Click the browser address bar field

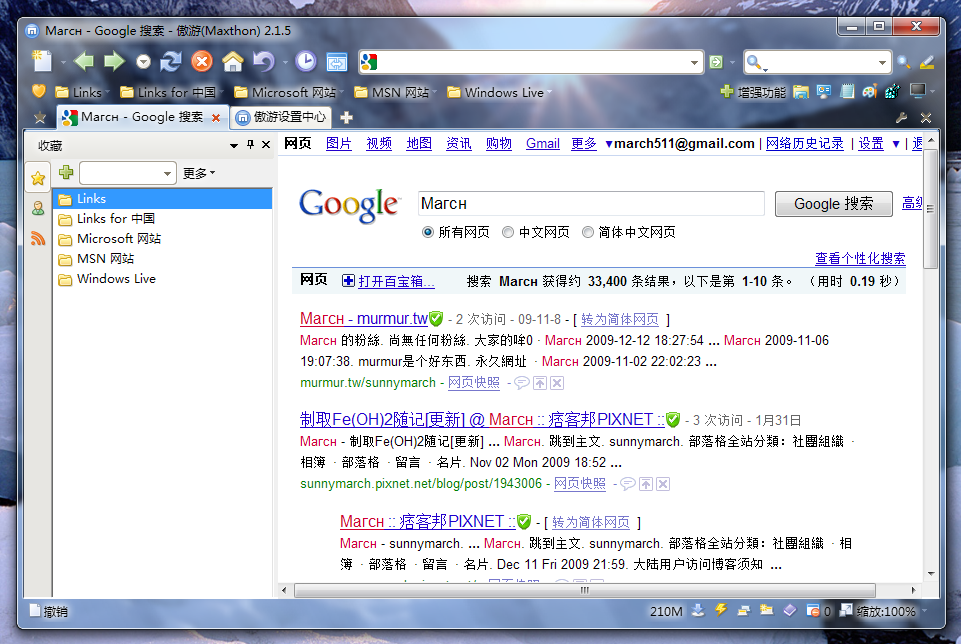532,62
